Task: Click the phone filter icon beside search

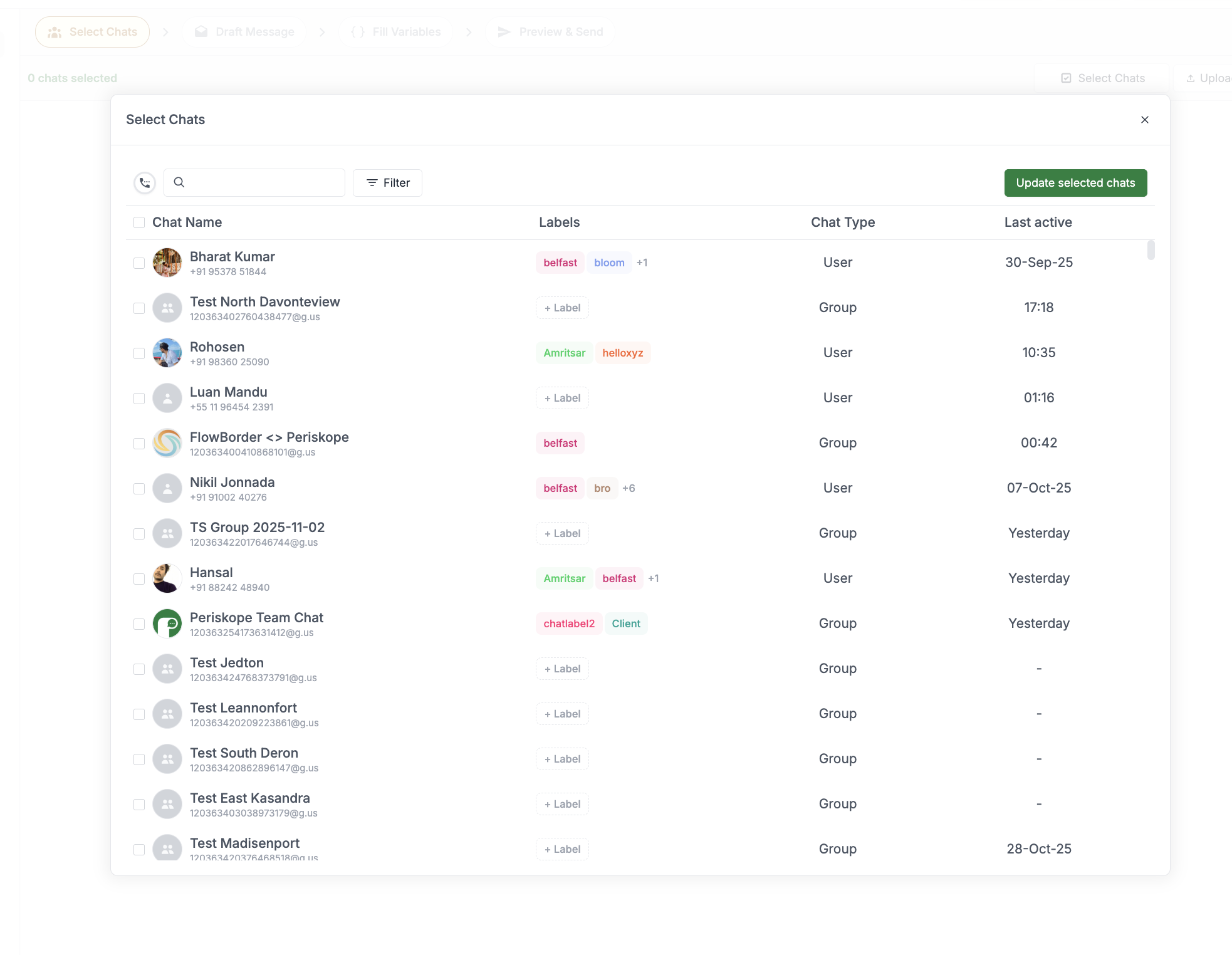Action: tap(144, 182)
